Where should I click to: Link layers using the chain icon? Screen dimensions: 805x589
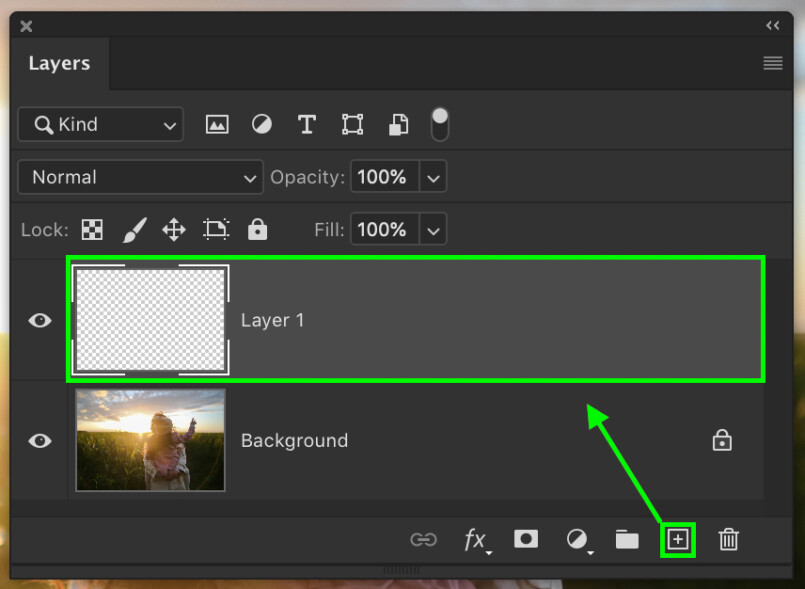tap(424, 539)
